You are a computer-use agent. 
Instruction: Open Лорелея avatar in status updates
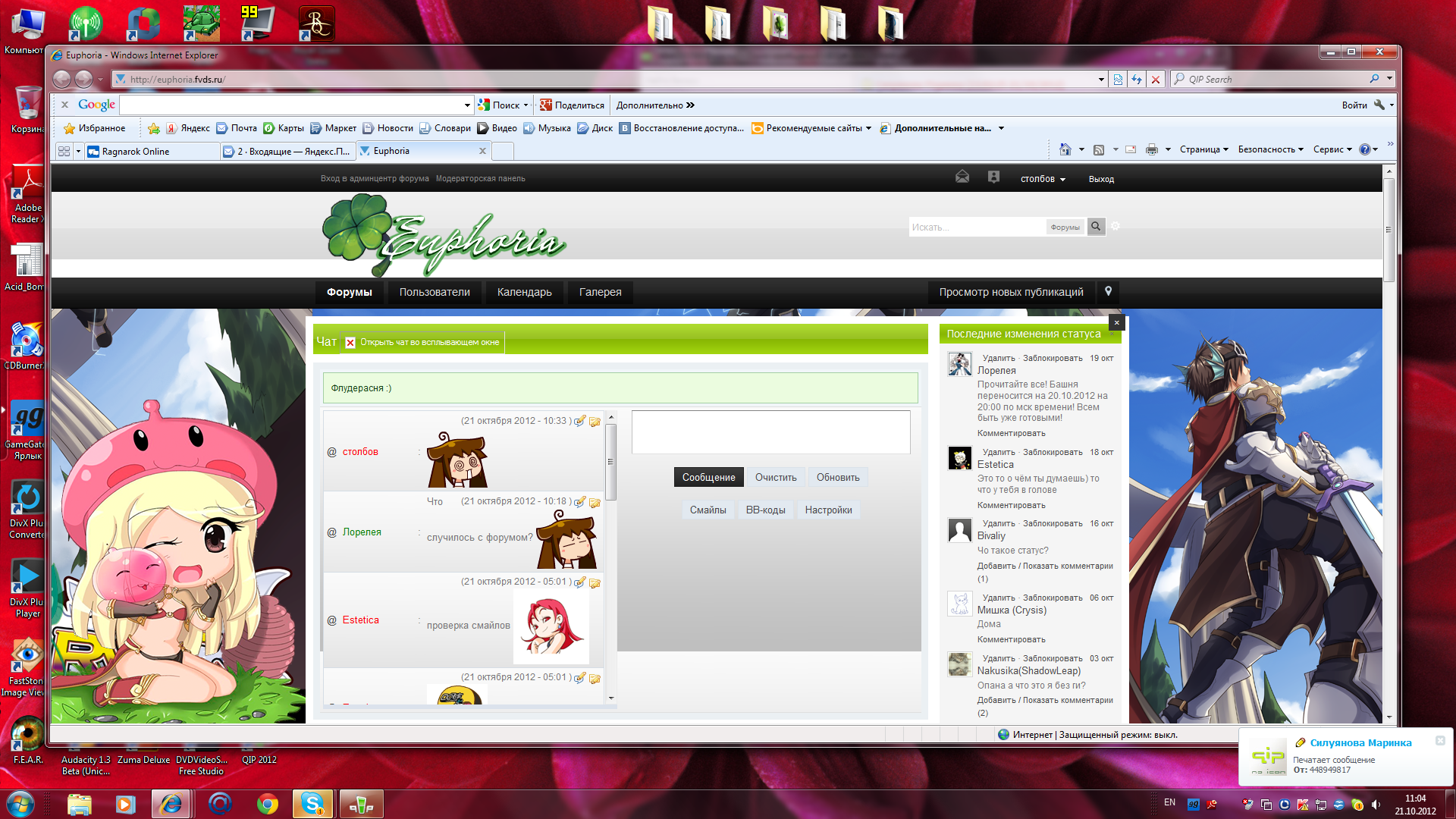[x=959, y=364]
